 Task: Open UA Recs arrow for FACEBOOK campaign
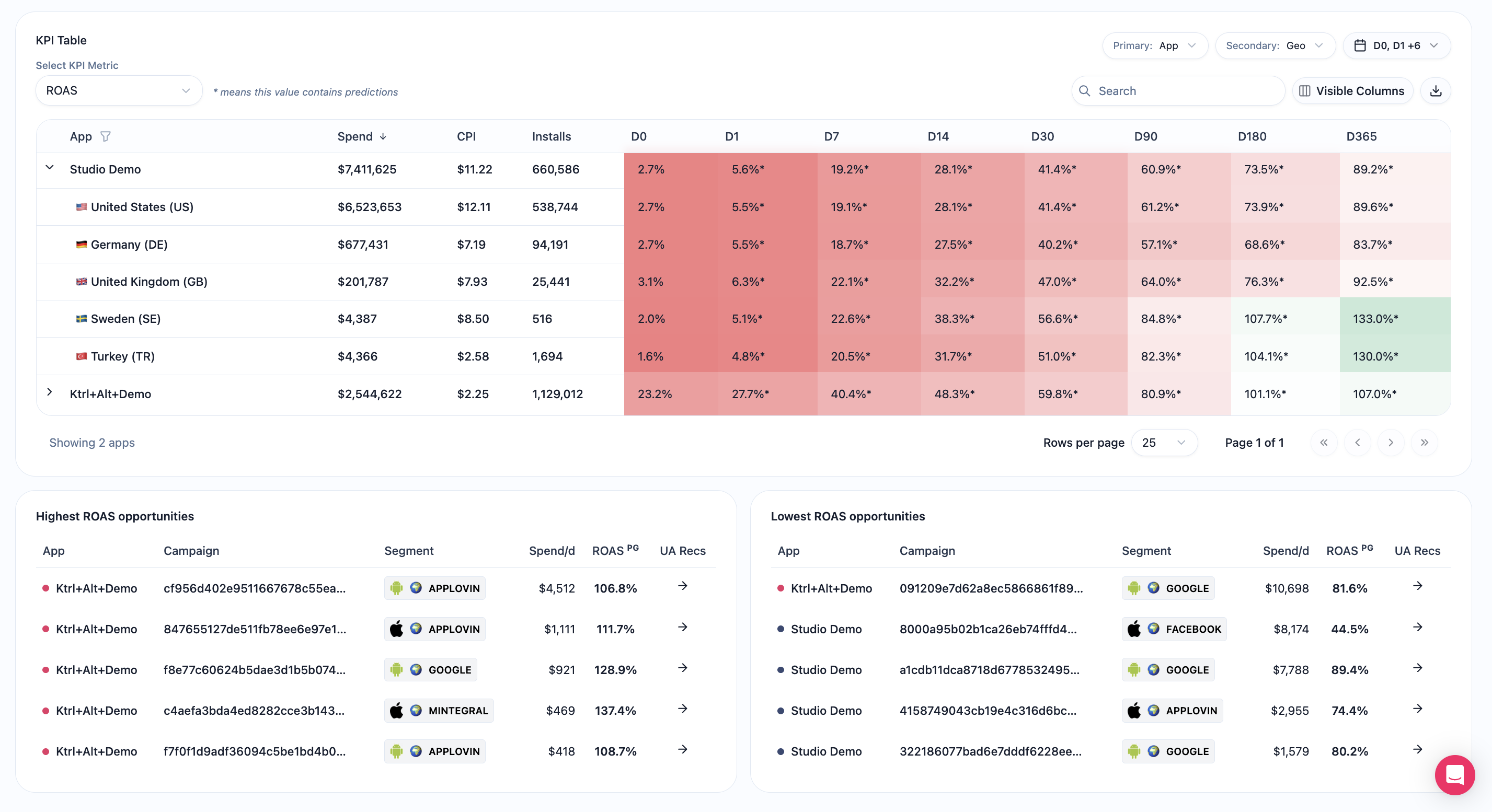[x=1417, y=628]
